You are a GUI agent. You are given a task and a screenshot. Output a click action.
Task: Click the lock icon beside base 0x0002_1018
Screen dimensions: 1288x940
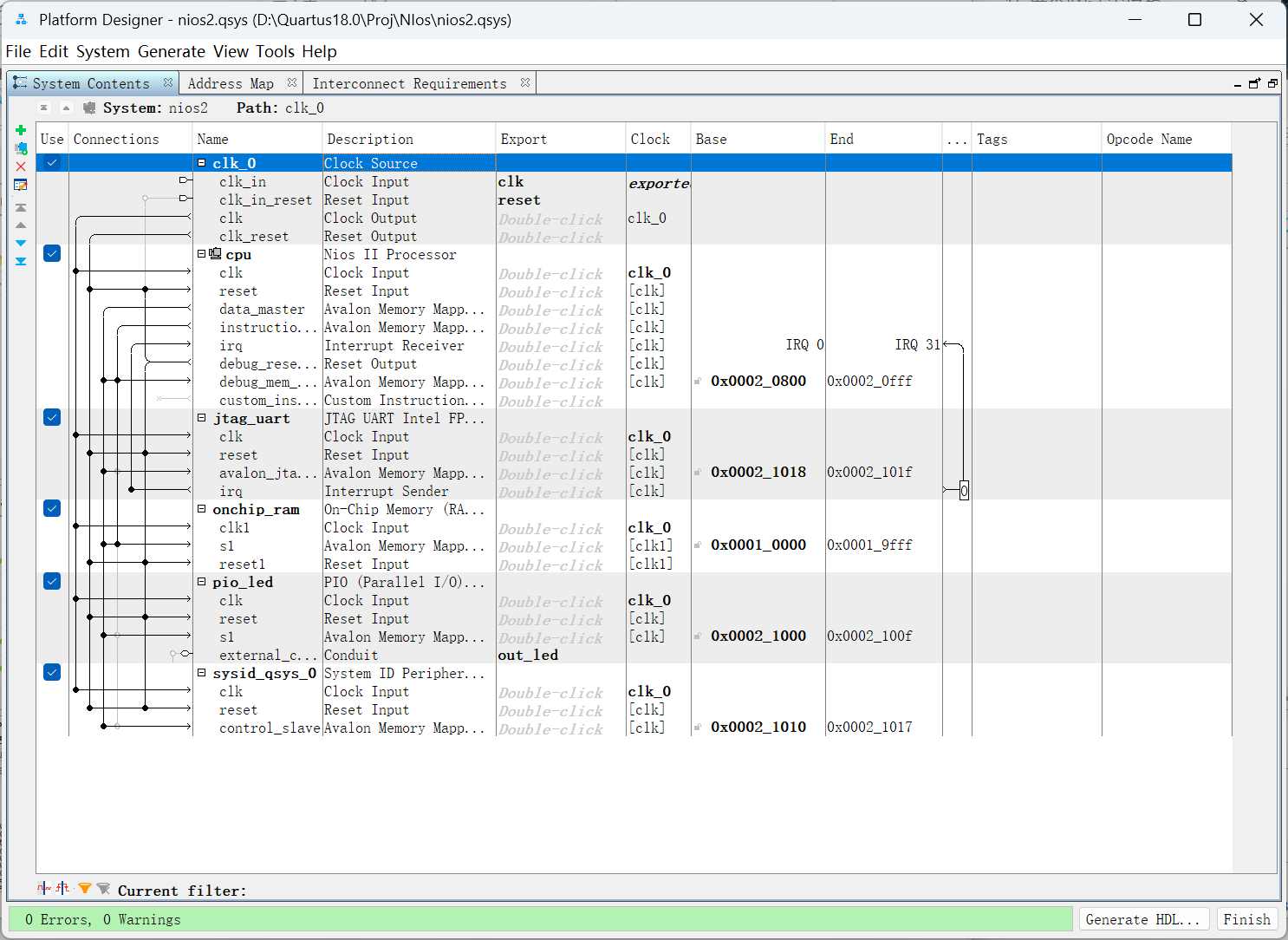click(x=698, y=473)
